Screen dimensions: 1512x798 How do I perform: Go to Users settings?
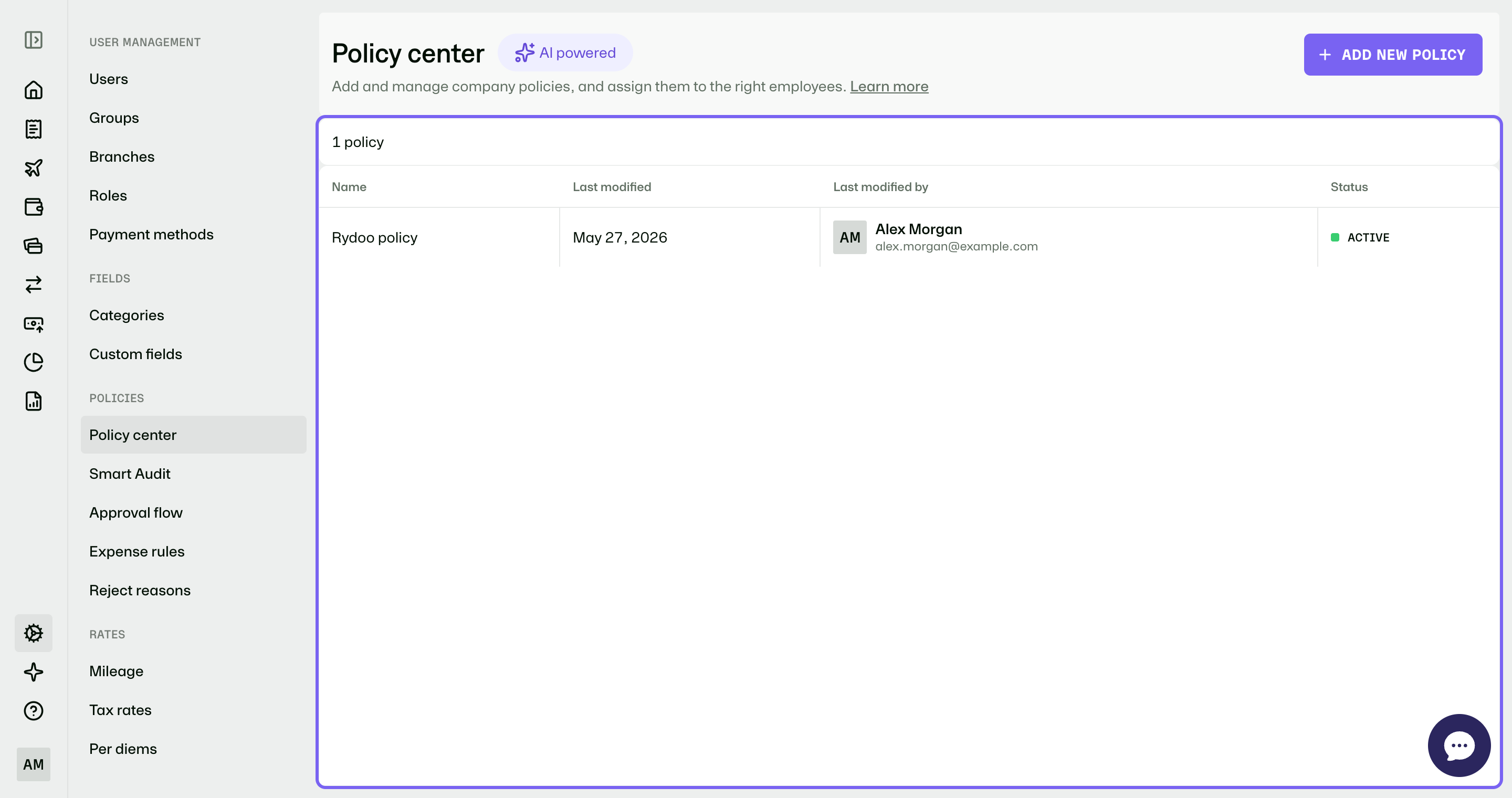pyautogui.click(x=109, y=79)
